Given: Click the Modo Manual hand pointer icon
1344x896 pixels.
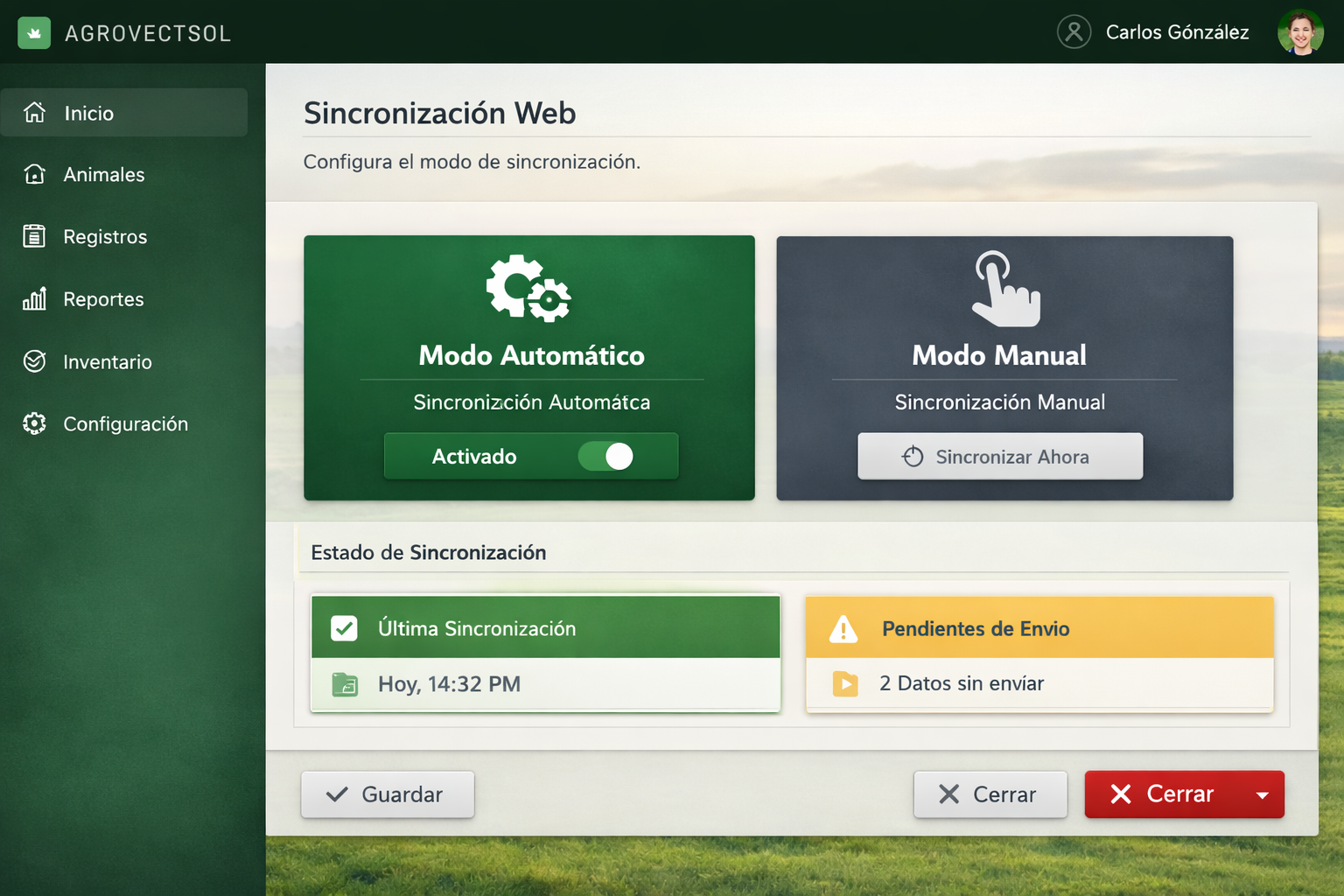Looking at the screenshot, I should click(x=1006, y=289).
